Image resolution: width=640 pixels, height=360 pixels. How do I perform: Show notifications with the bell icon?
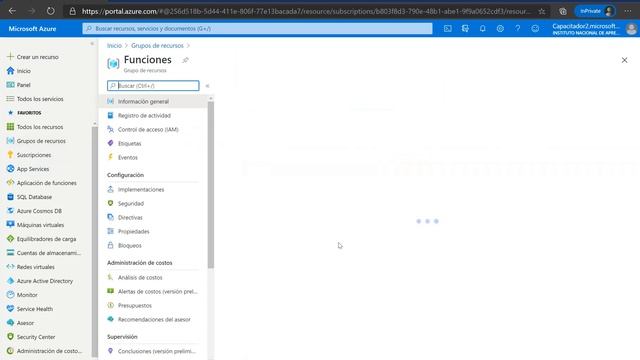[482, 29]
